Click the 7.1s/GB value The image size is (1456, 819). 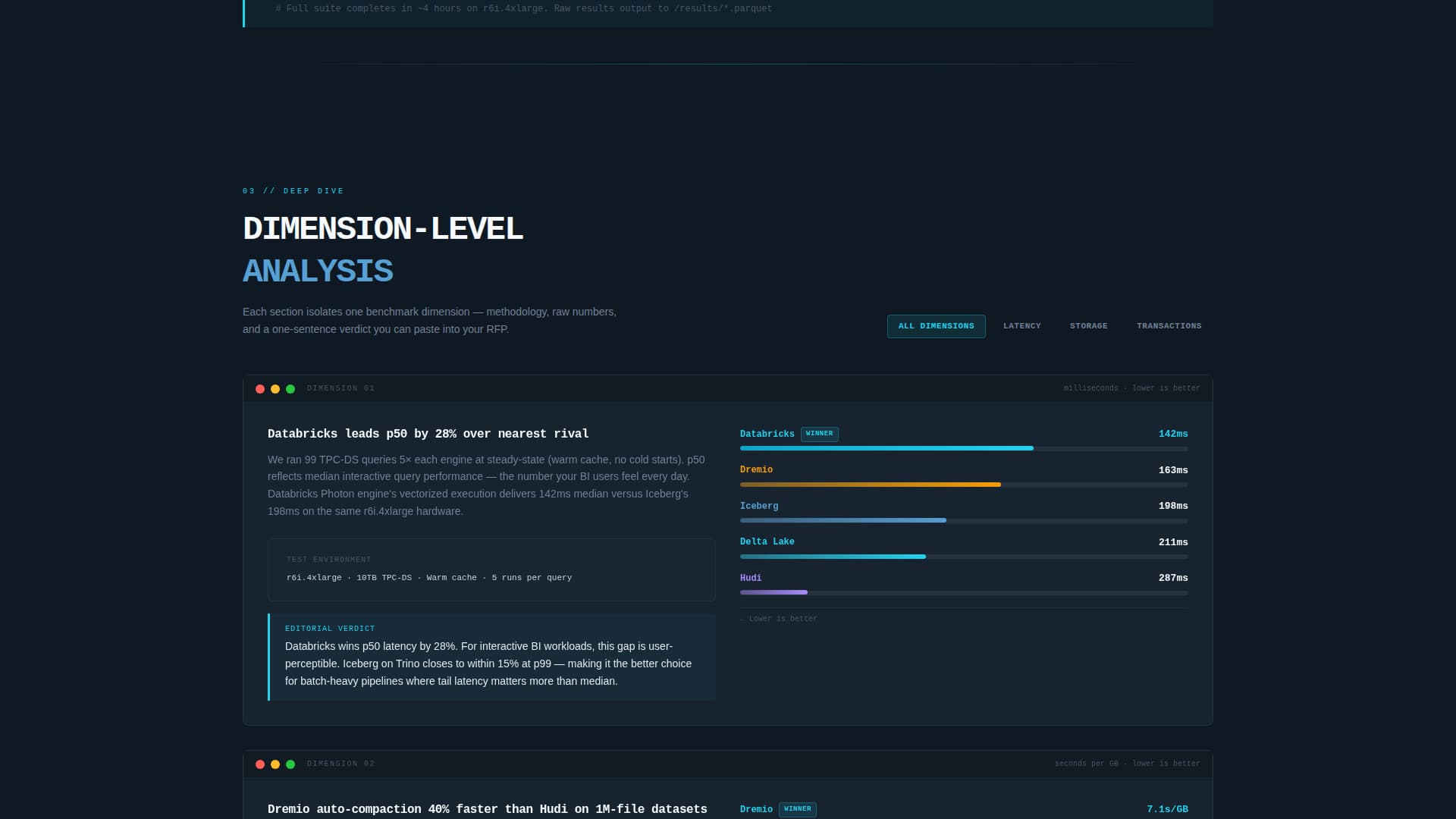(x=1167, y=809)
